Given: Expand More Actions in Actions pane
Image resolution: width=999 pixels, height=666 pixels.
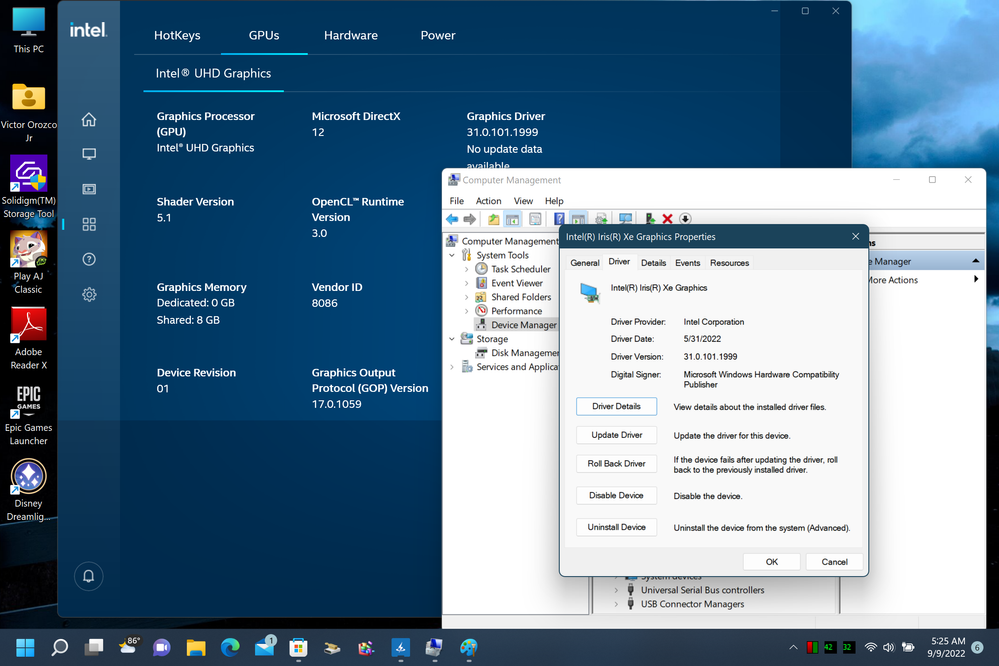Looking at the screenshot, I should click(975, 279).
